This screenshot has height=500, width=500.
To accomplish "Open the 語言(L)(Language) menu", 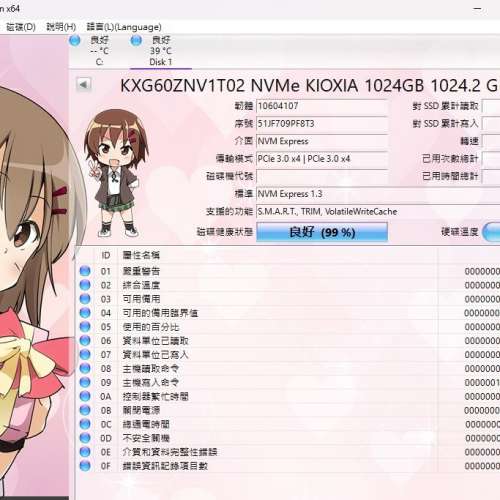I will click(124, 27).
